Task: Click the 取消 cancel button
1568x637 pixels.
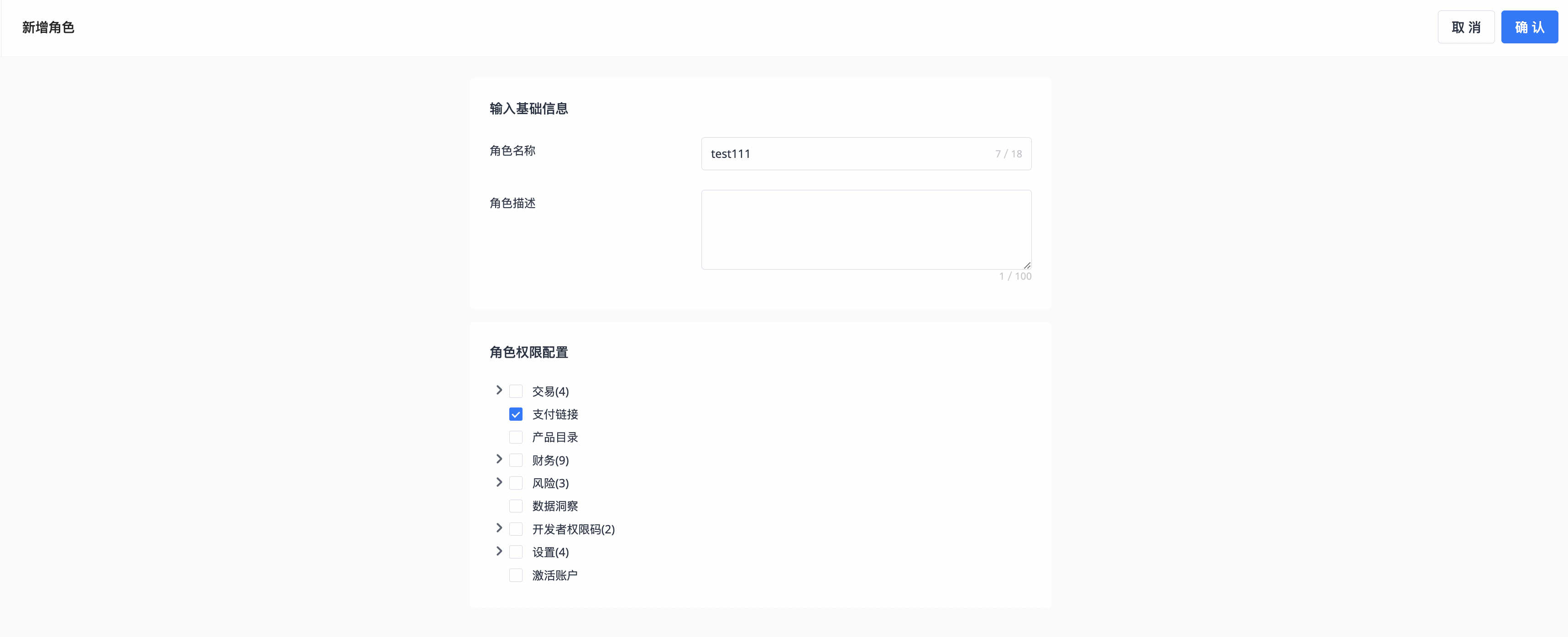Action: click(x=1465, y=27)
